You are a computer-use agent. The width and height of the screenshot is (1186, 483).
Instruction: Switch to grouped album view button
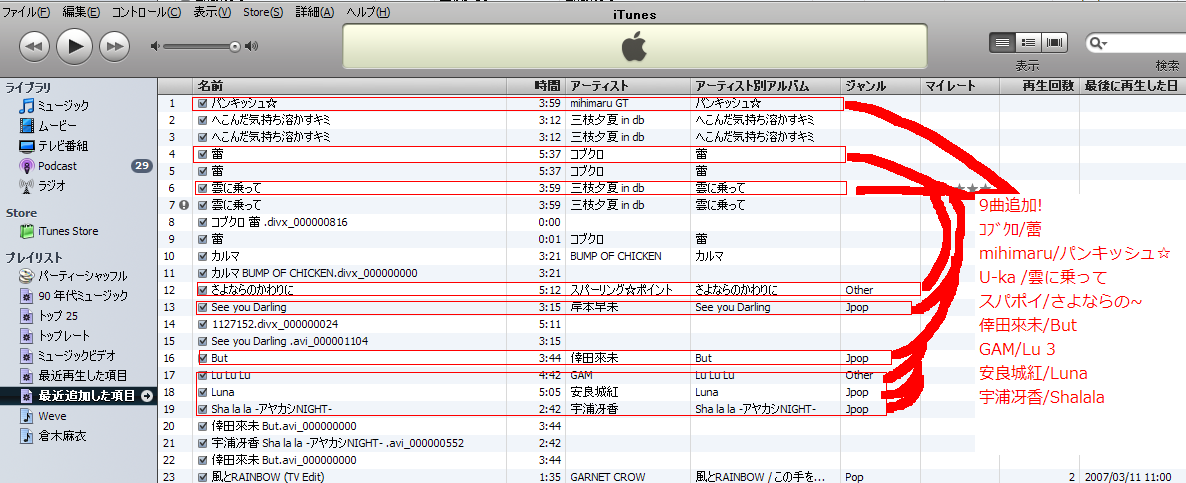(1029, 42)
